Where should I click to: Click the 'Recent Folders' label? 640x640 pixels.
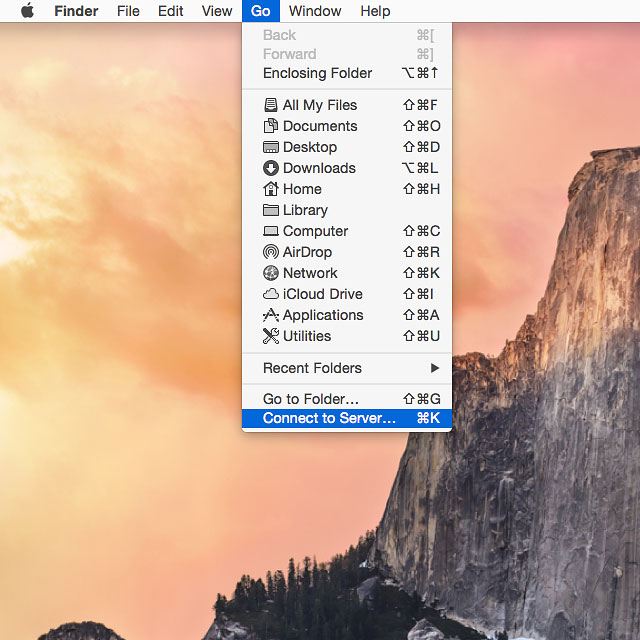(x=312, y=368)
